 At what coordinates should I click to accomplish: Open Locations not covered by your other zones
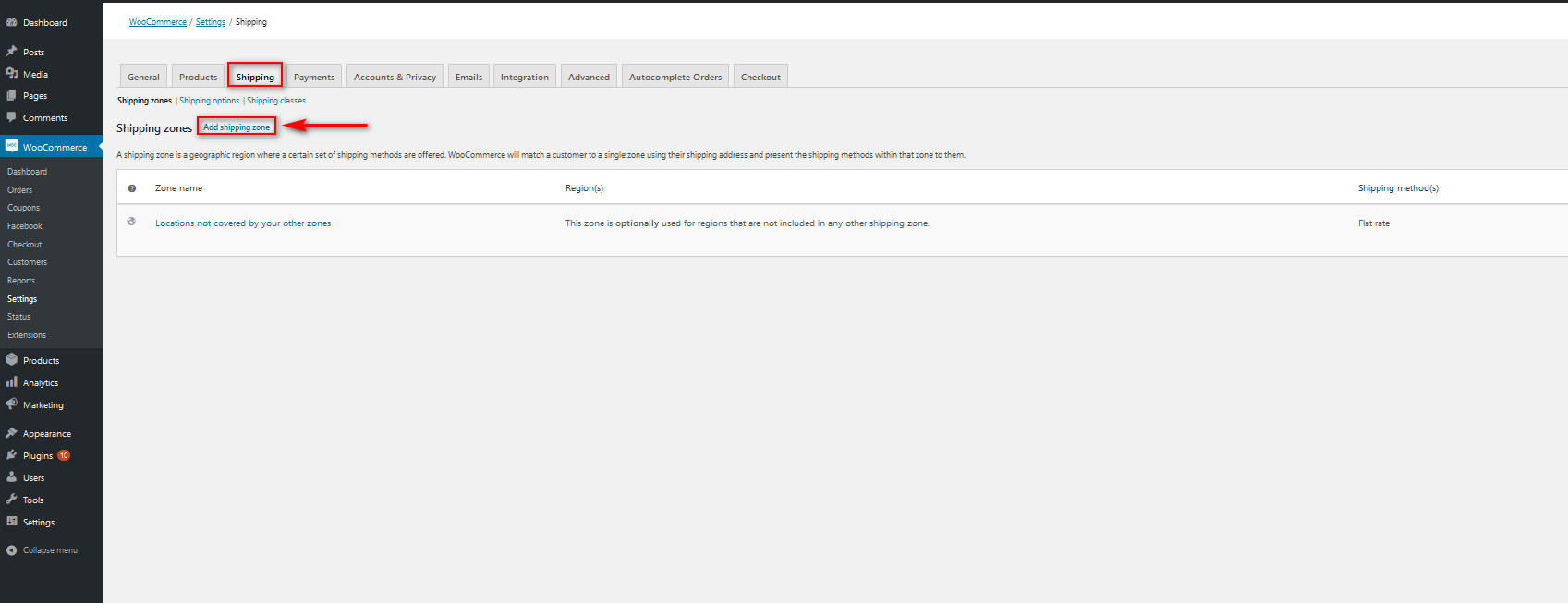[243, 223]
